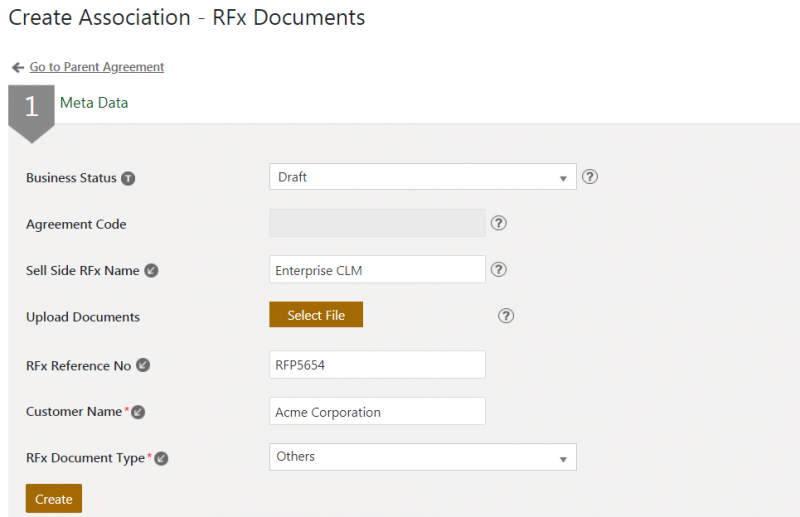Click the T icon next to Business Status label
The image size is (800, 517).
128,178
